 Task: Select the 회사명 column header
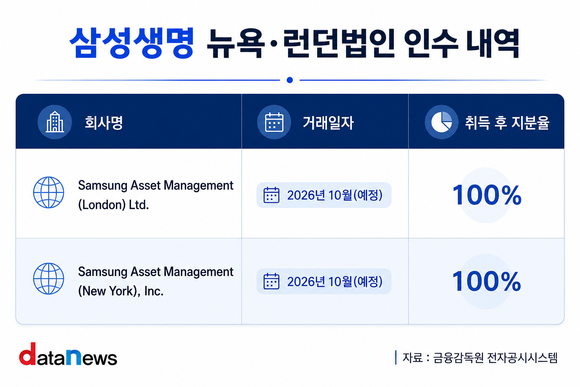point(104,122)
